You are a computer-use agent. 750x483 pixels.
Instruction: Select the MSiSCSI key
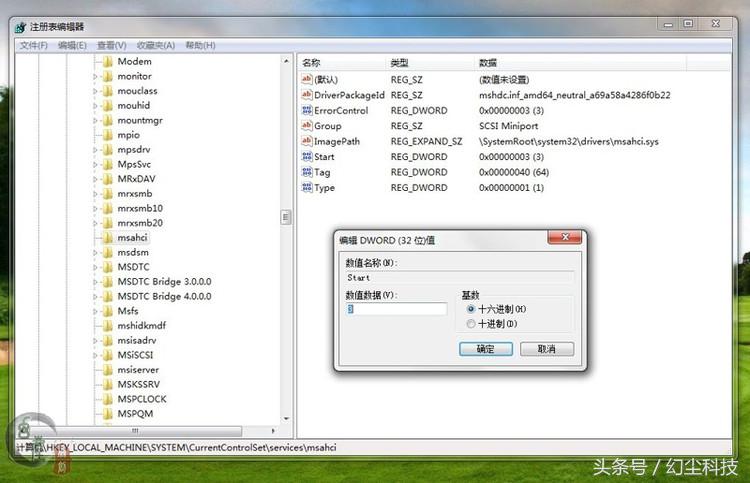[x=135, y=355]
